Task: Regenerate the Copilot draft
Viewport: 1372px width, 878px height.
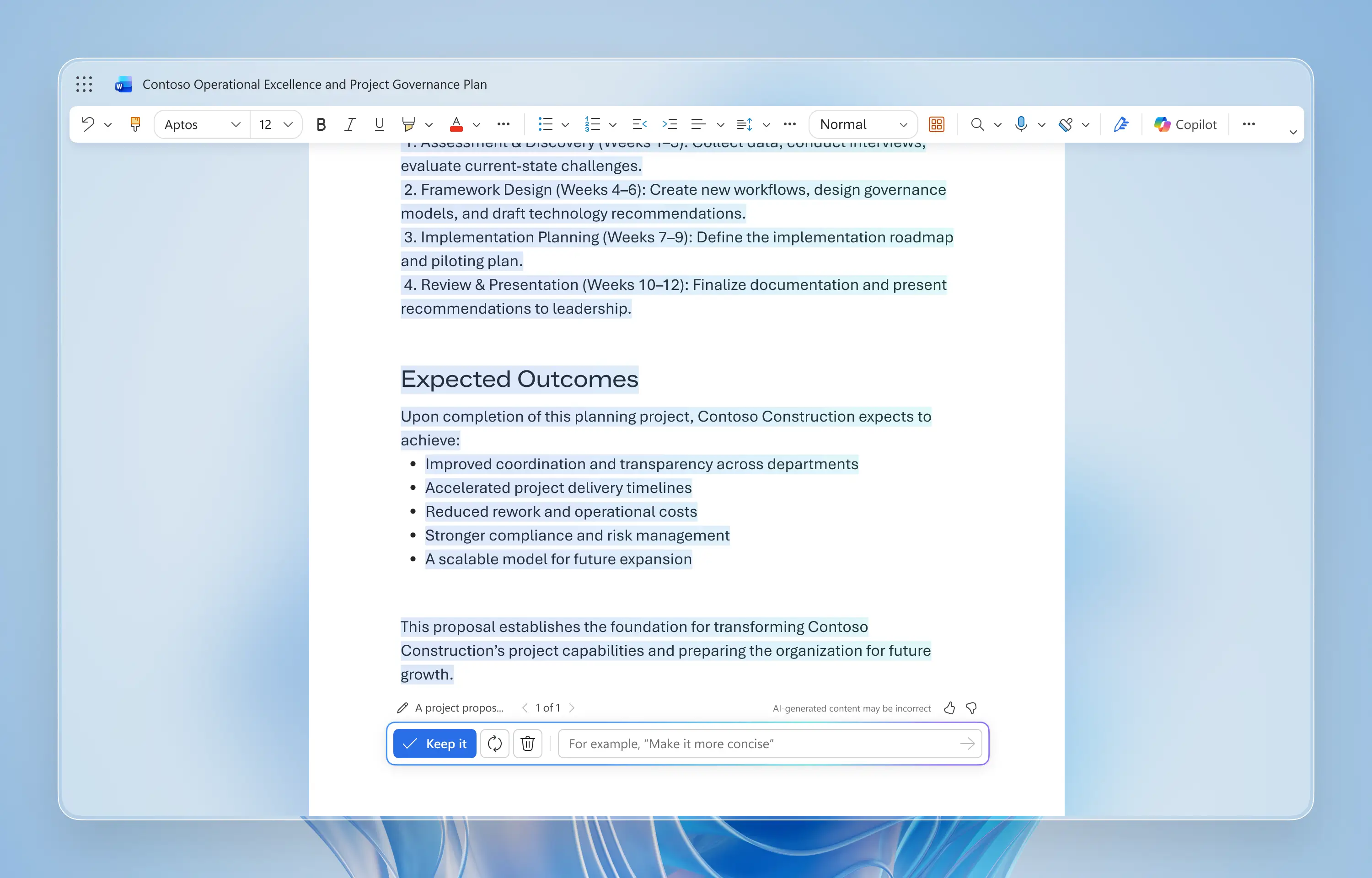Action: click(494, 744)
